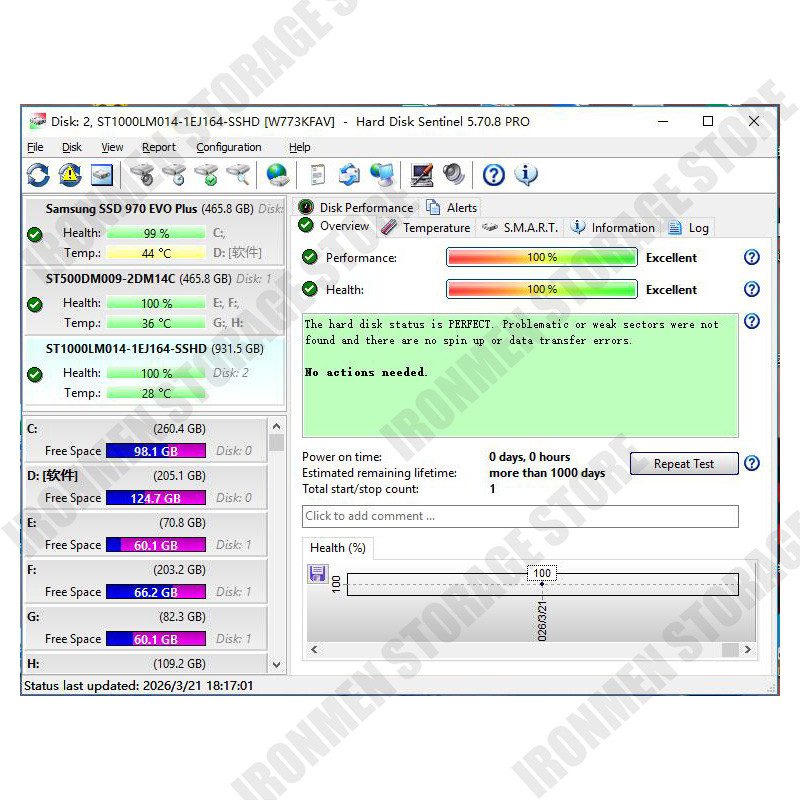Open the Report menu
The height and width of the screenshot is (800, 800).
click(159, 147)
